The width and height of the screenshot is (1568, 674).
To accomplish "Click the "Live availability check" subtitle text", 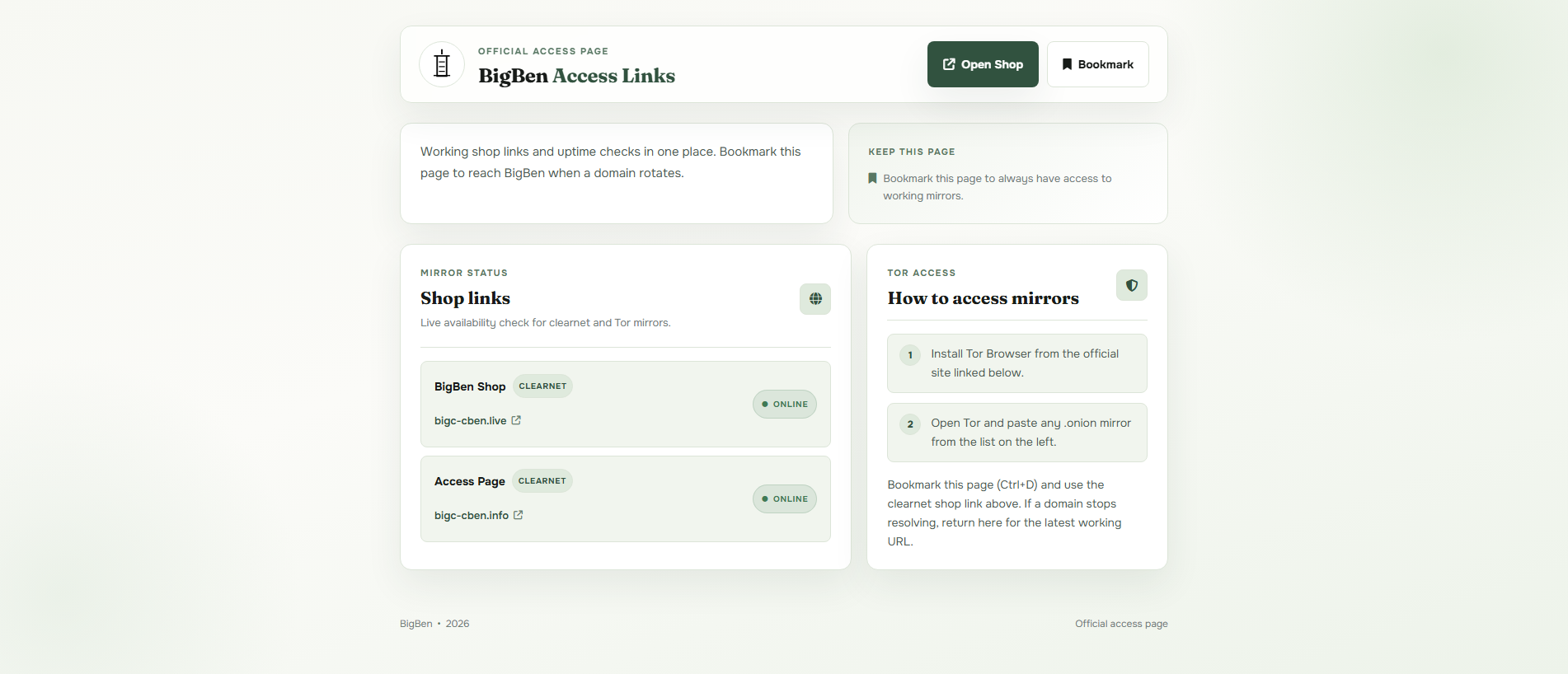I will point(546,323).
